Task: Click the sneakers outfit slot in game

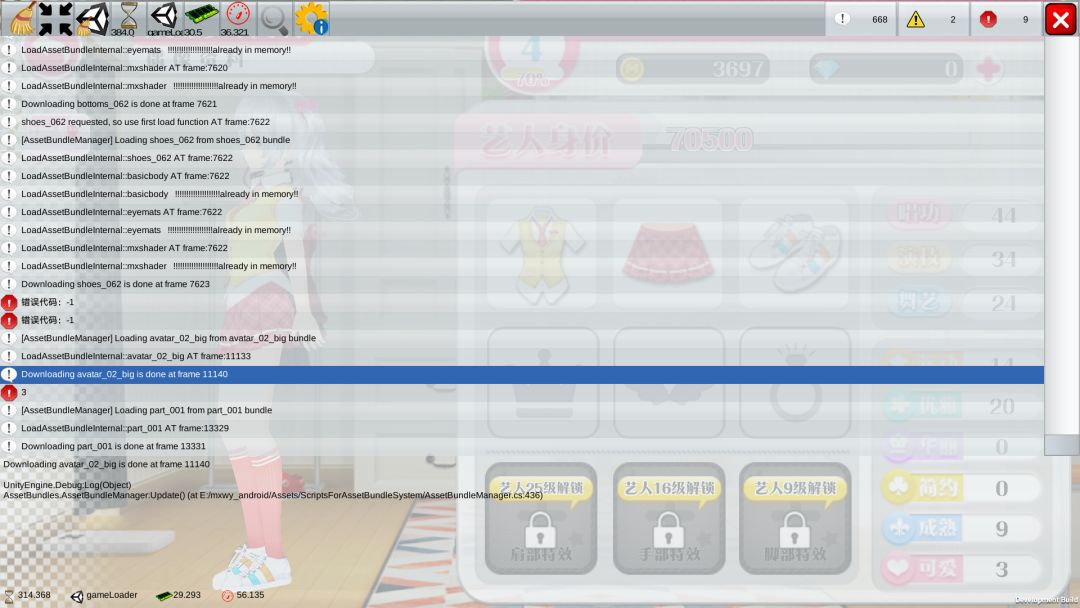Action: [x=795, y=253]
